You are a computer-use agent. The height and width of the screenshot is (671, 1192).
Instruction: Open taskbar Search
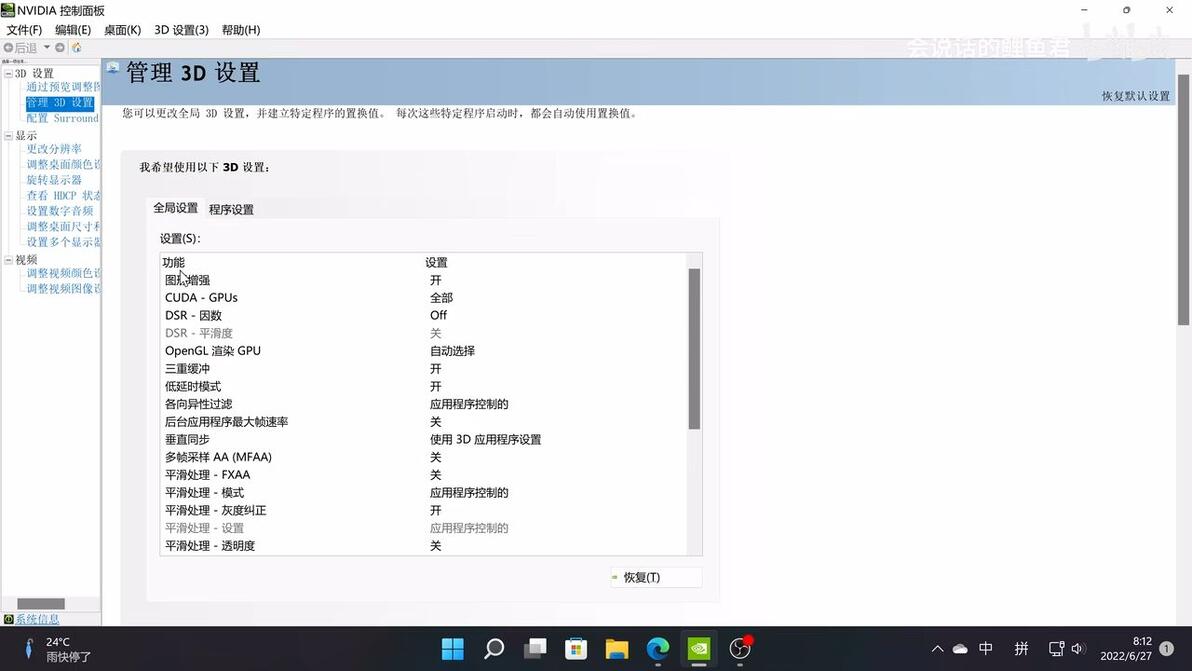coord(493,648)
